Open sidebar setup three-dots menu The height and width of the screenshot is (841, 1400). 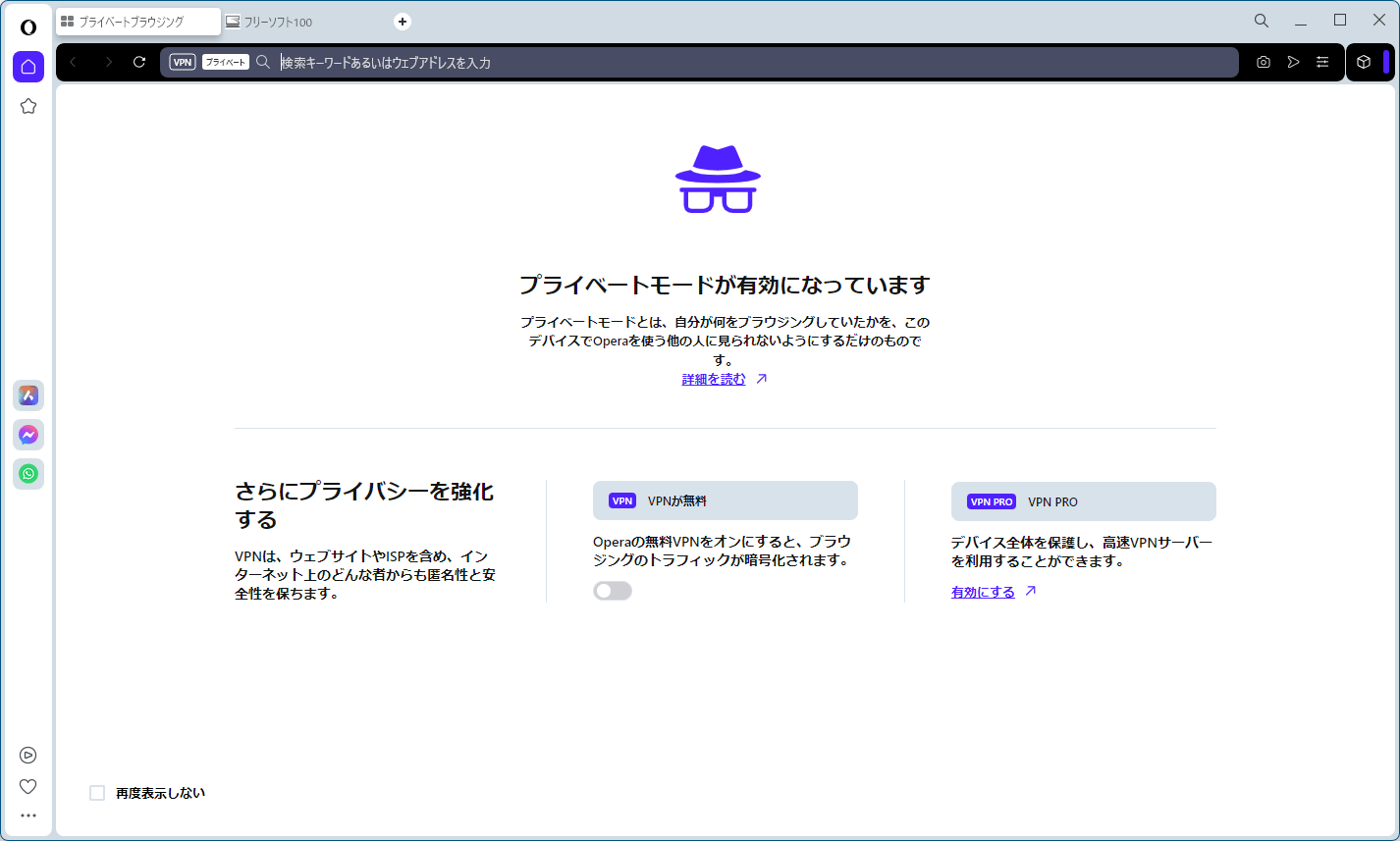click(28, 815)
